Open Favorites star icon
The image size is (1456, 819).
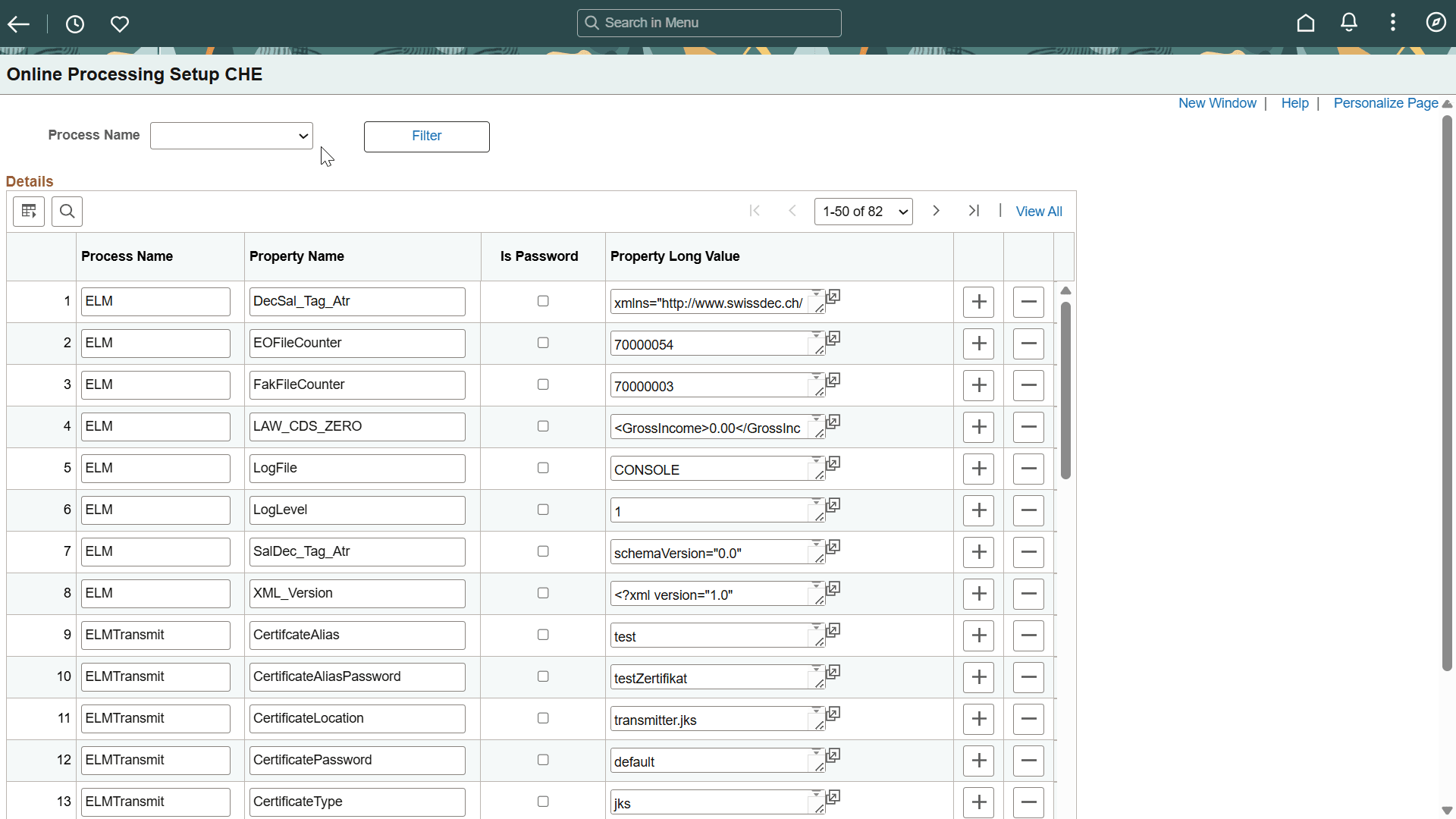pos(120,24)
